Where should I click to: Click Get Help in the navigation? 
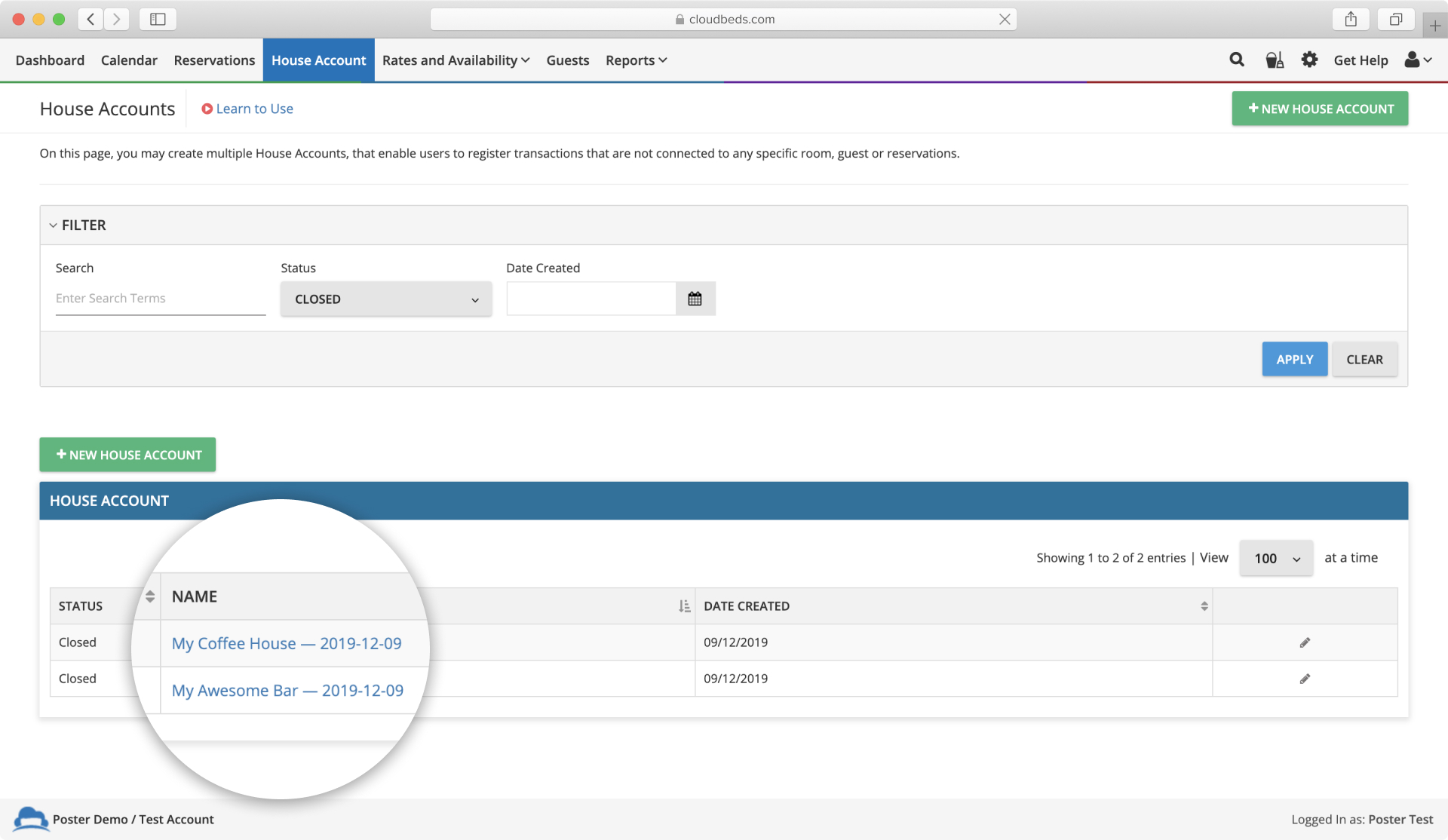(x=1361, y=60)
